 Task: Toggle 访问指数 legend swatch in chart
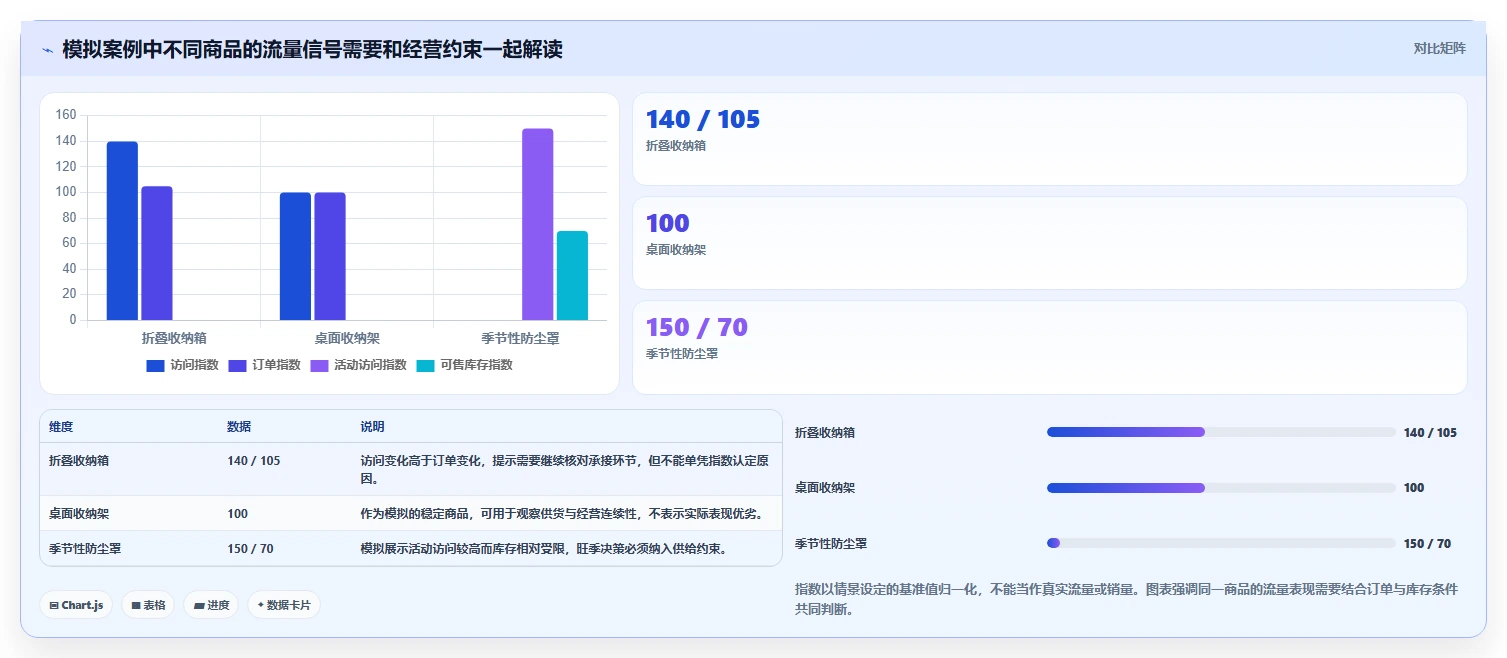(155, 365)
